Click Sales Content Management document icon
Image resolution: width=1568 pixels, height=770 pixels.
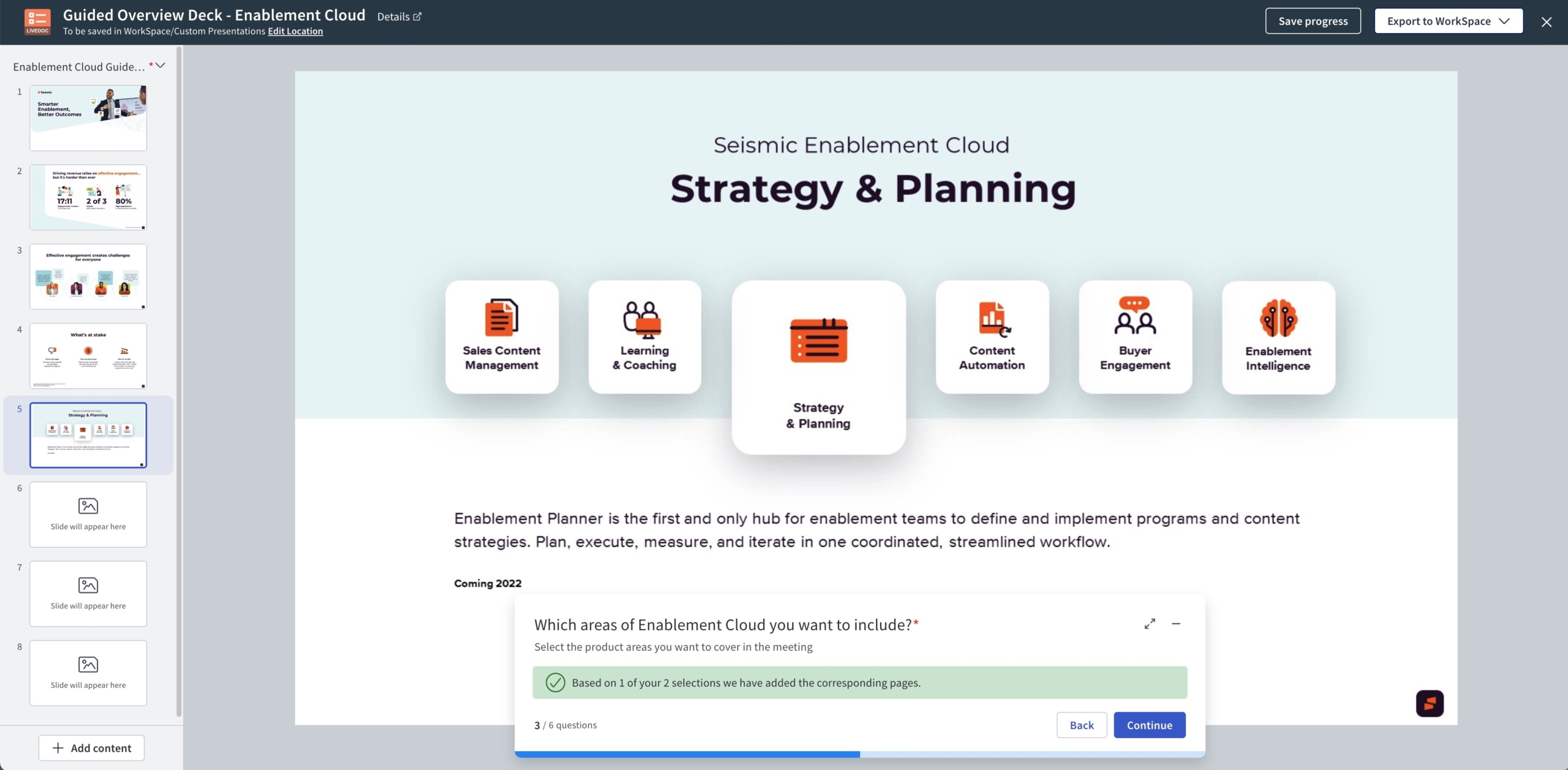click(x=502, y=317)
